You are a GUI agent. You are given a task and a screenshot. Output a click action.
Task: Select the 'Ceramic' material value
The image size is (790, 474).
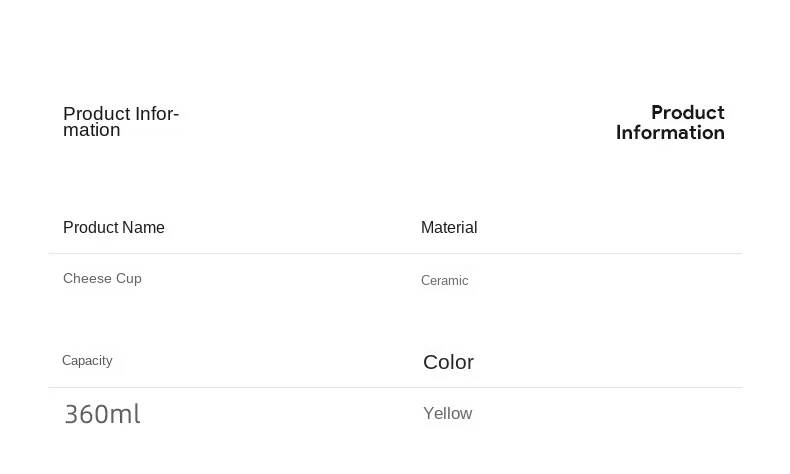444,281
